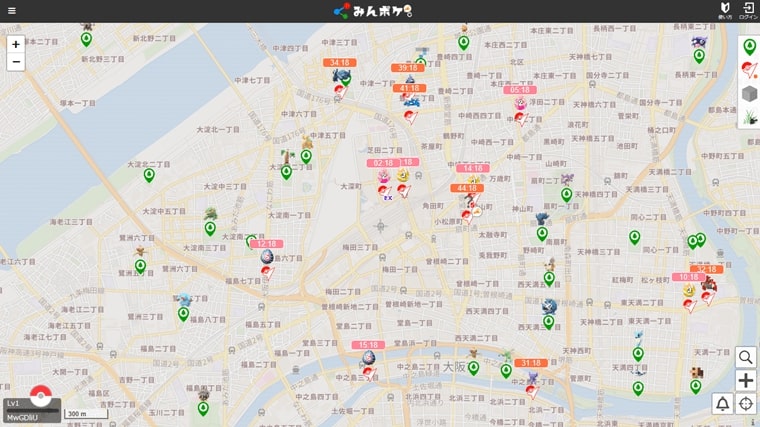Viewport: 760px width, 427px height.
Task: Select the raid timer 41:18
Action: point(410,88)
